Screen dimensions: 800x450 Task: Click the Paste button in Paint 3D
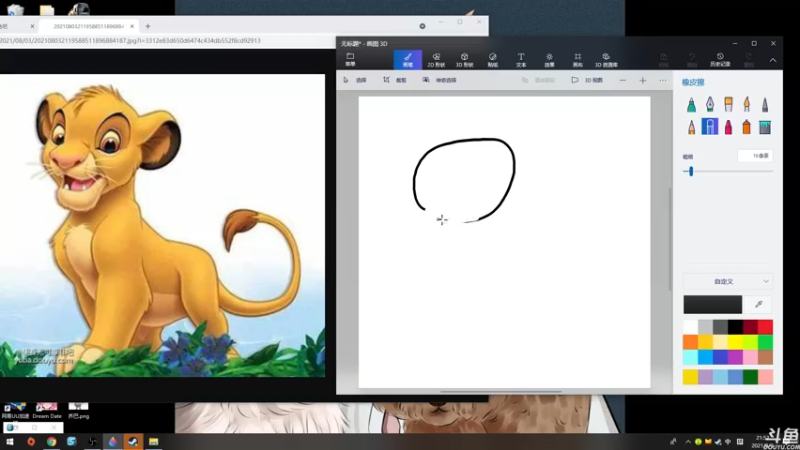point(663,60)
